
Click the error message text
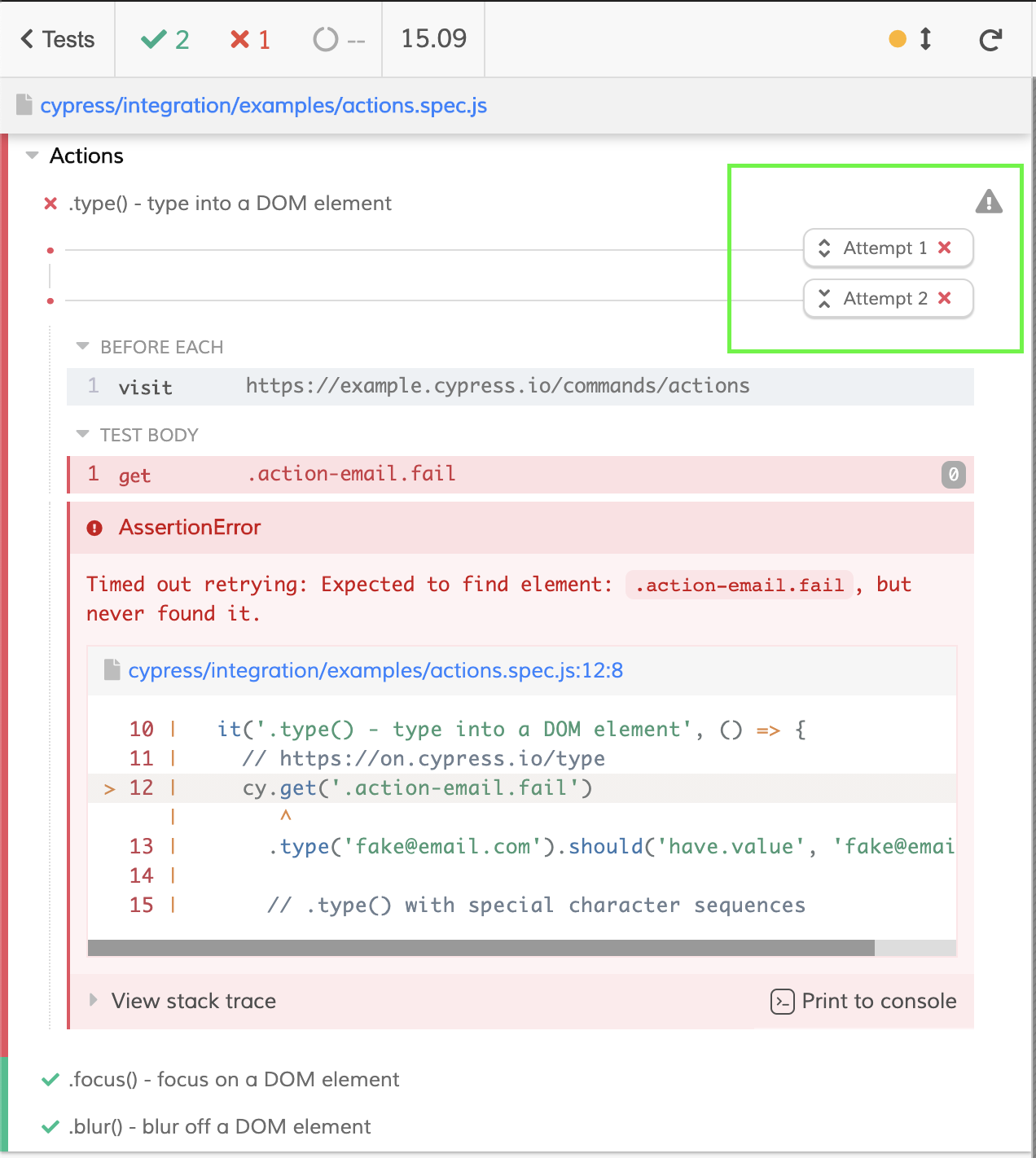coord(498,599)
